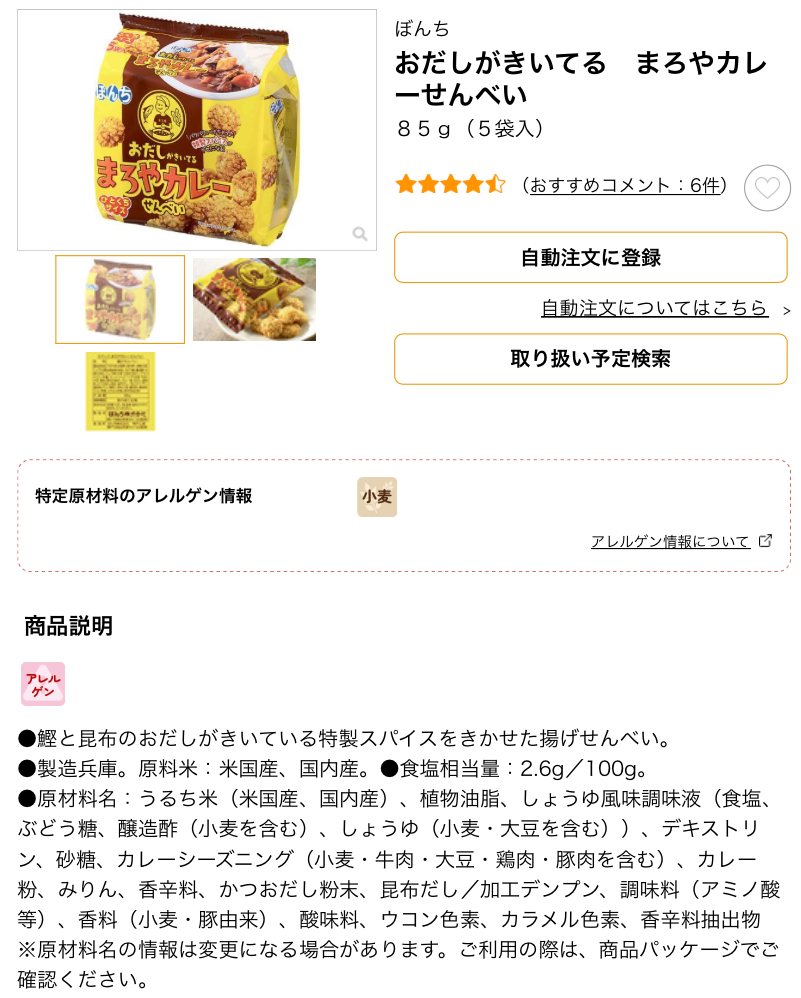Click the main product image

click(x=197, y=130)
